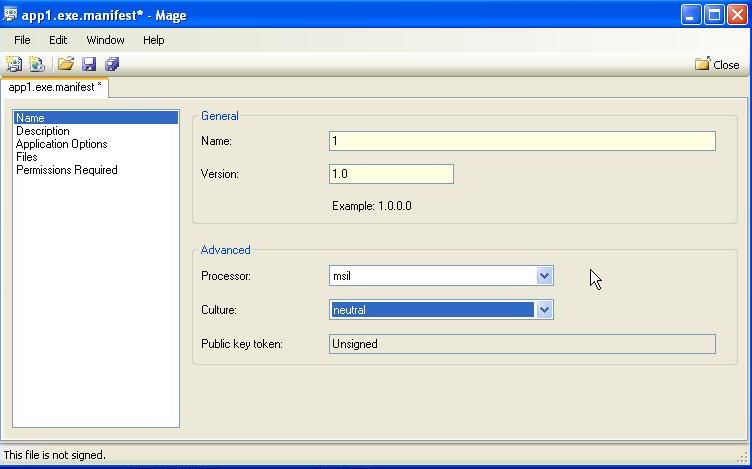Viewport: 752px width, 469px height.
Task: Select the app1.exe.manifest document tab
Action: pos(55,87)
